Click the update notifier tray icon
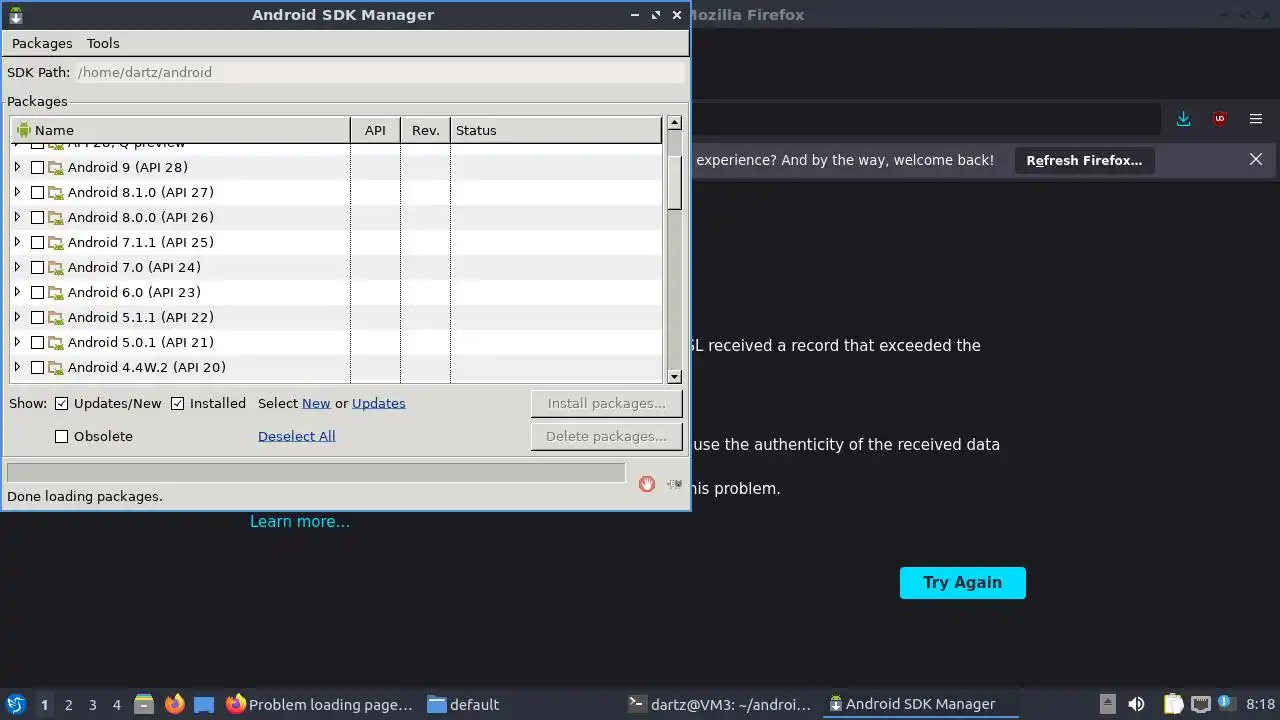Viewport: 1280px width, 720px height. (1225, 704)
